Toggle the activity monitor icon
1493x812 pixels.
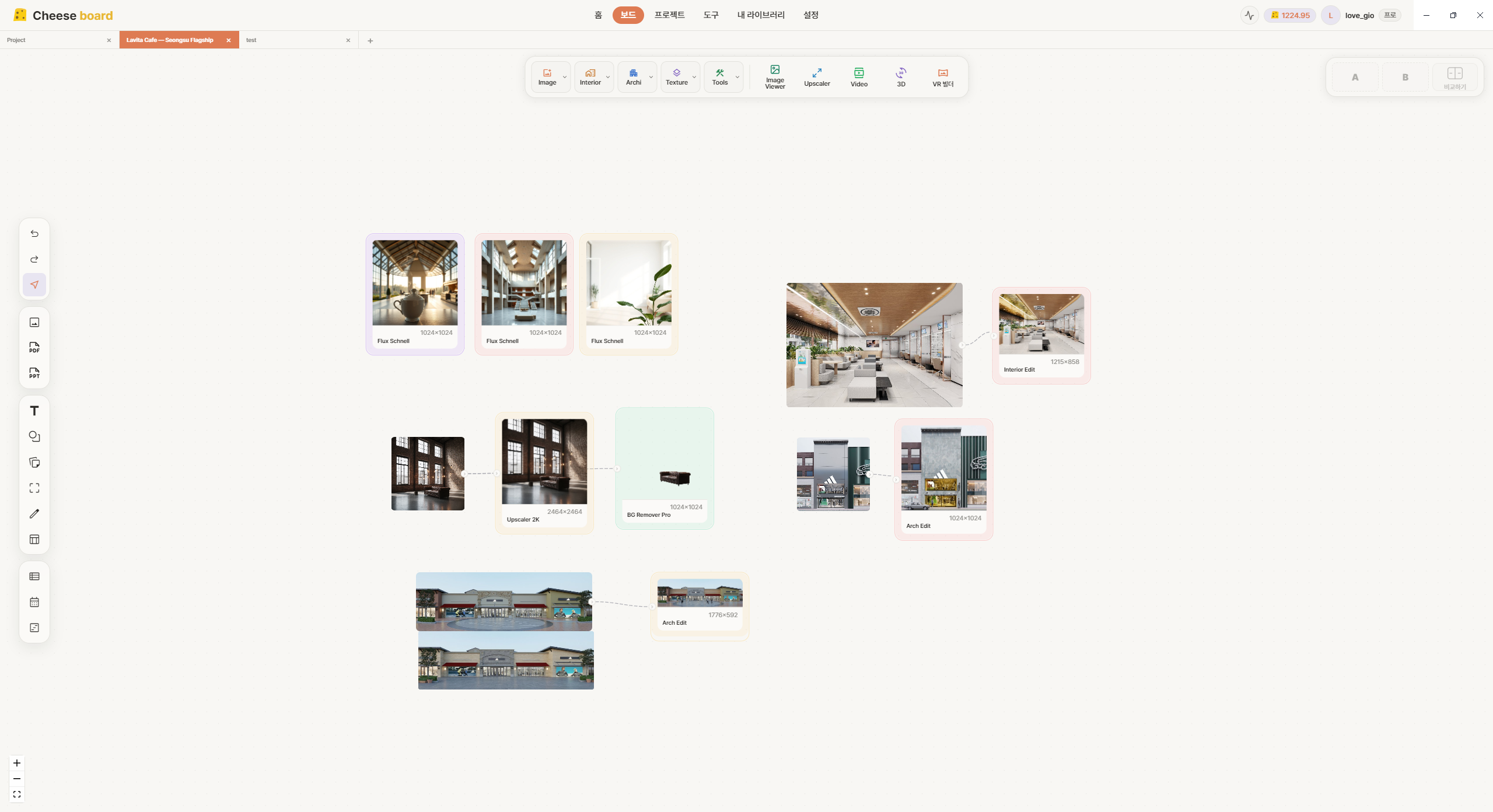pyautogui.click(x=1249, y=15)
